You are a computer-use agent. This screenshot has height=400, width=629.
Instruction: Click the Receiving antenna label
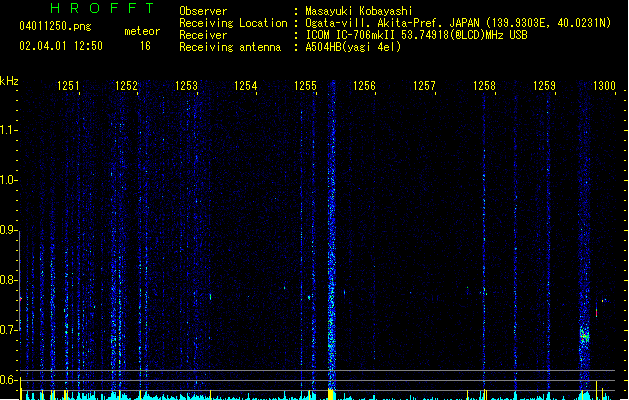(230, 47)
